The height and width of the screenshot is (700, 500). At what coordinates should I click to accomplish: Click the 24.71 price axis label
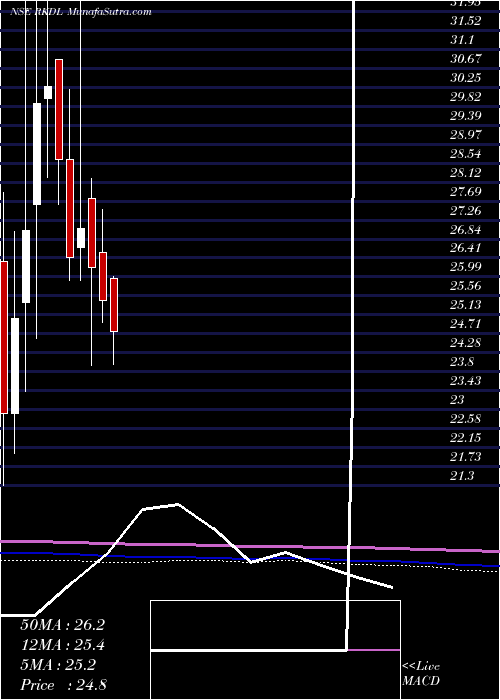(466, 324)
